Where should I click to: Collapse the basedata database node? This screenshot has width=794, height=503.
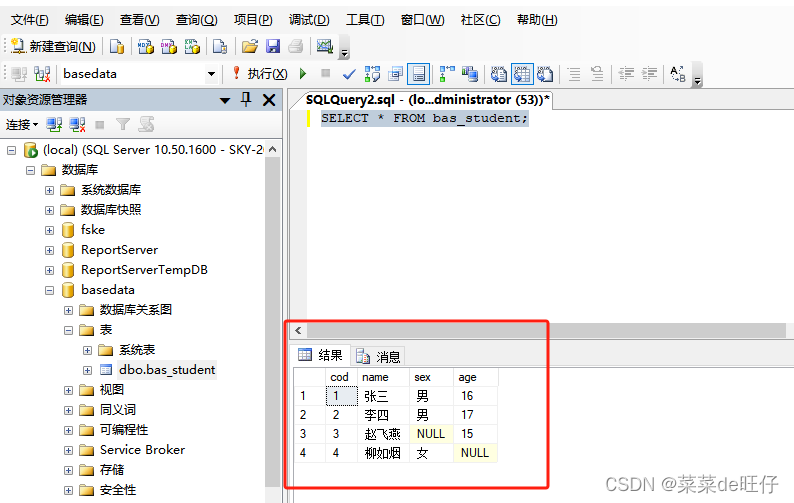coord(49,291)
